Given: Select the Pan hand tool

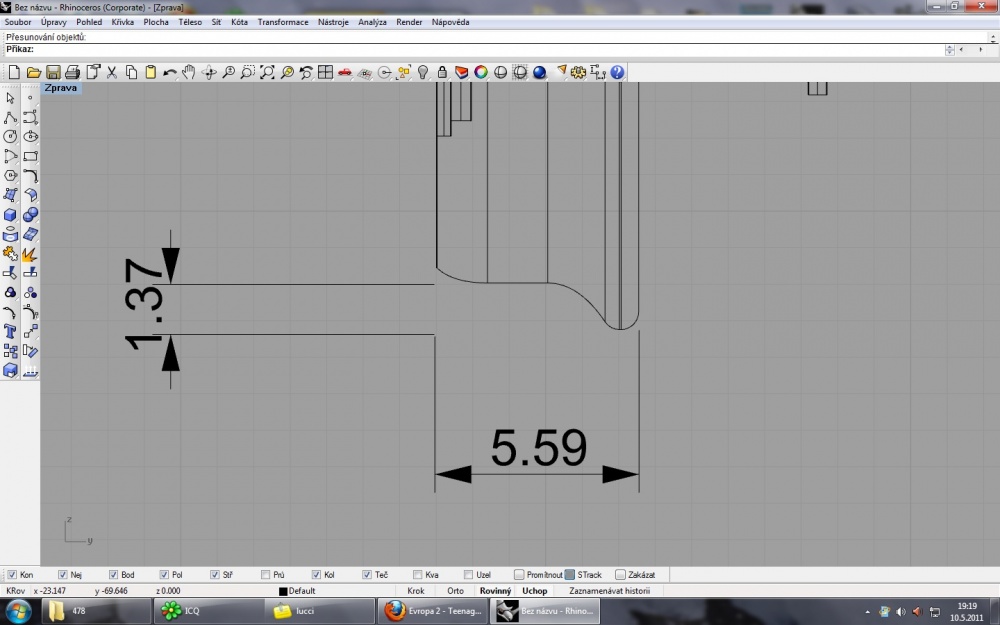Looking at the screenshot, I should [189, 72].
